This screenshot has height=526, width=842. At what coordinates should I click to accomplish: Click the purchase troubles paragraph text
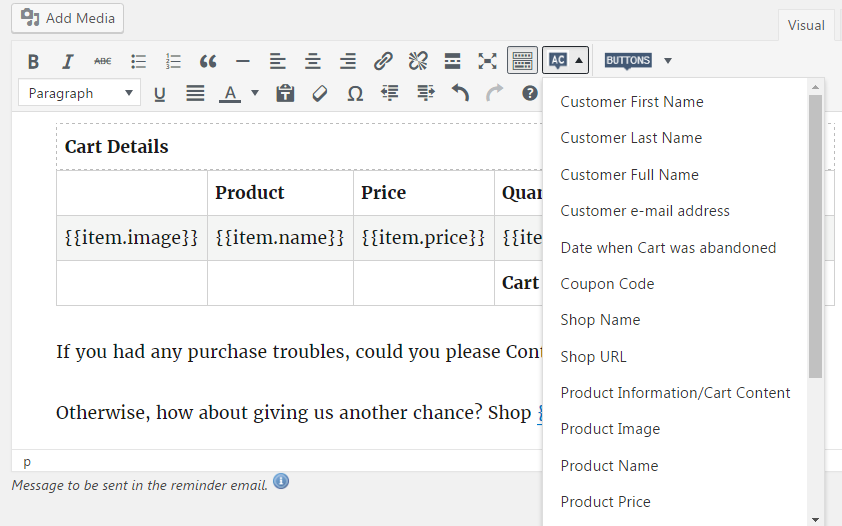[299, 352]
